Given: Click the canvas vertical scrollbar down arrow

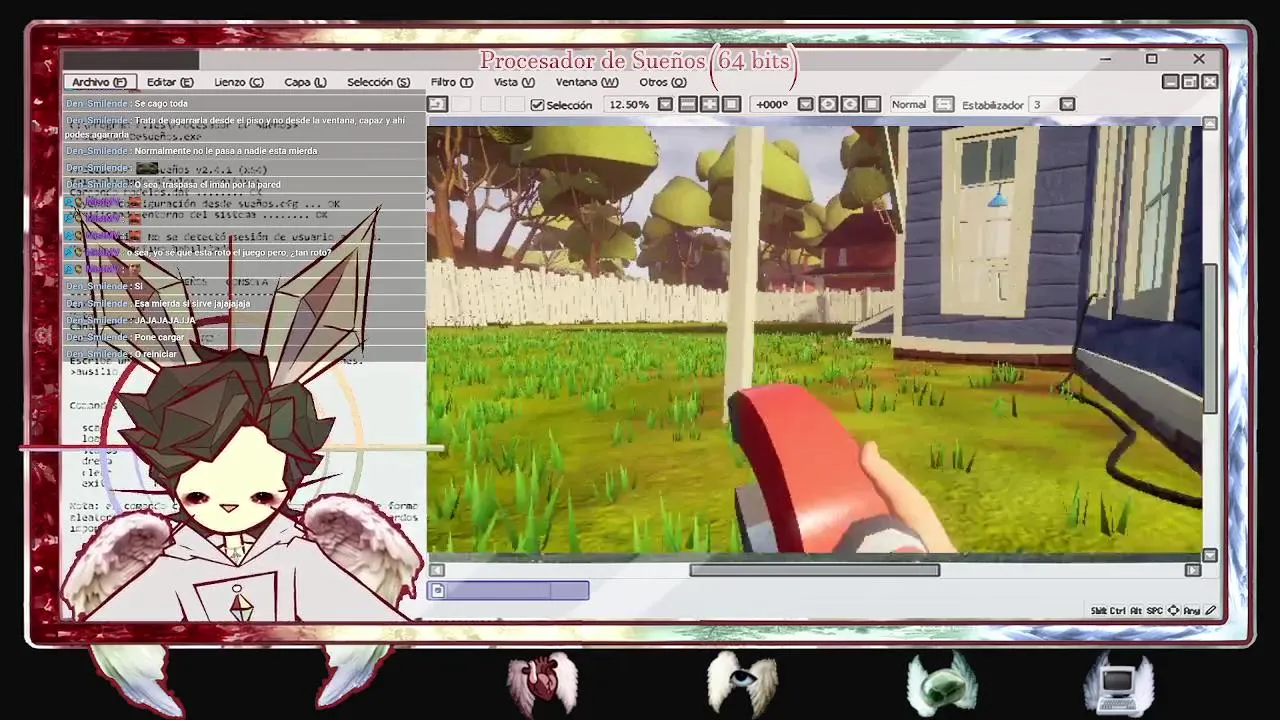Looking at the screenshot, I should (1210, 555).
